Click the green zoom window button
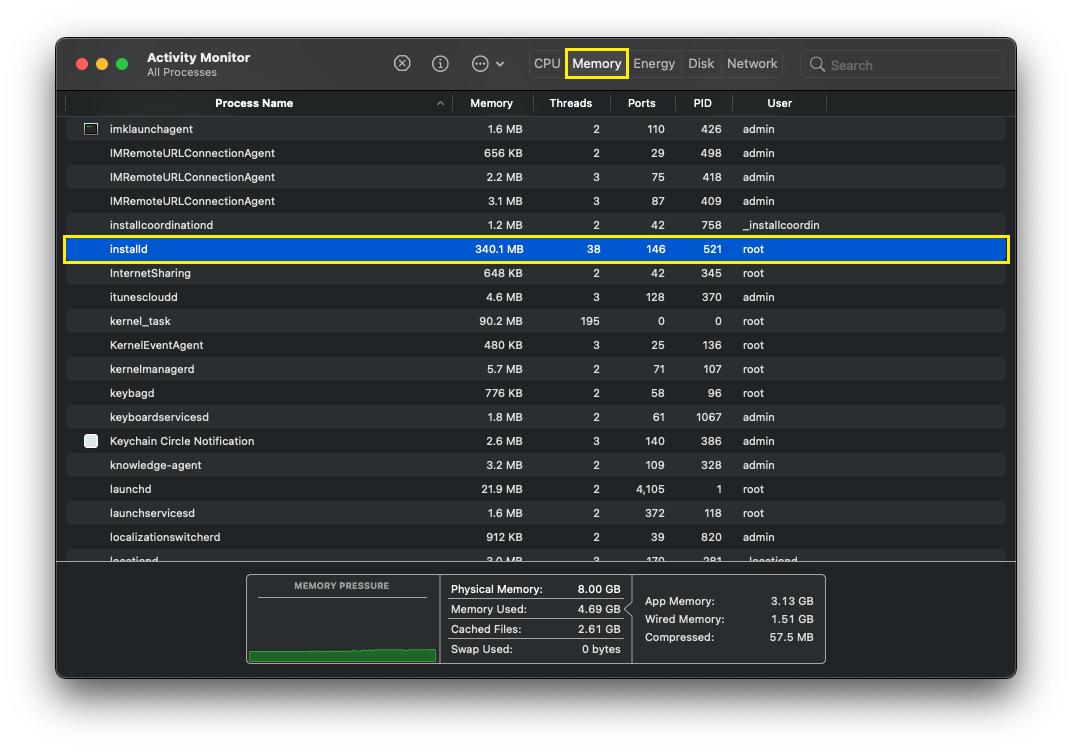Screen dimensions: 1072x752 pyautogui.click(x=122, y=64)
